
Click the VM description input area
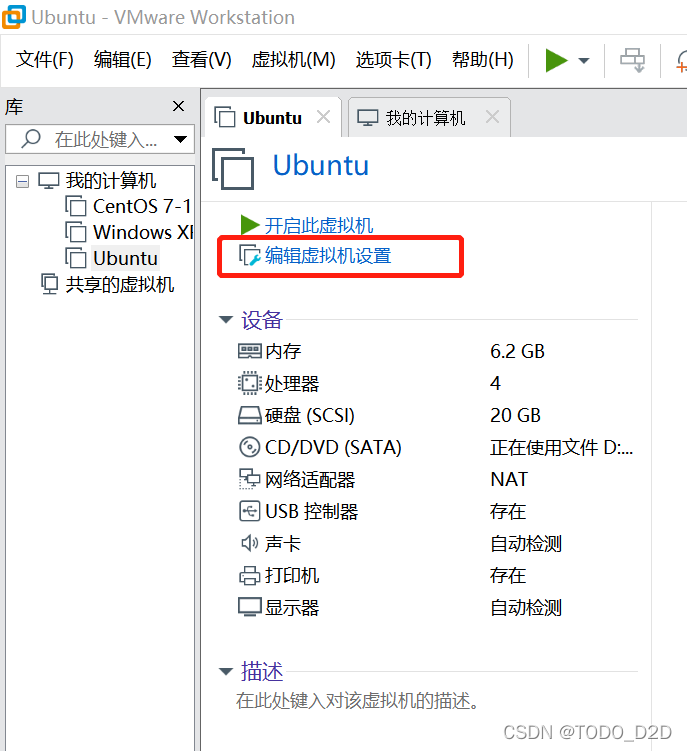tap(357, 701)
